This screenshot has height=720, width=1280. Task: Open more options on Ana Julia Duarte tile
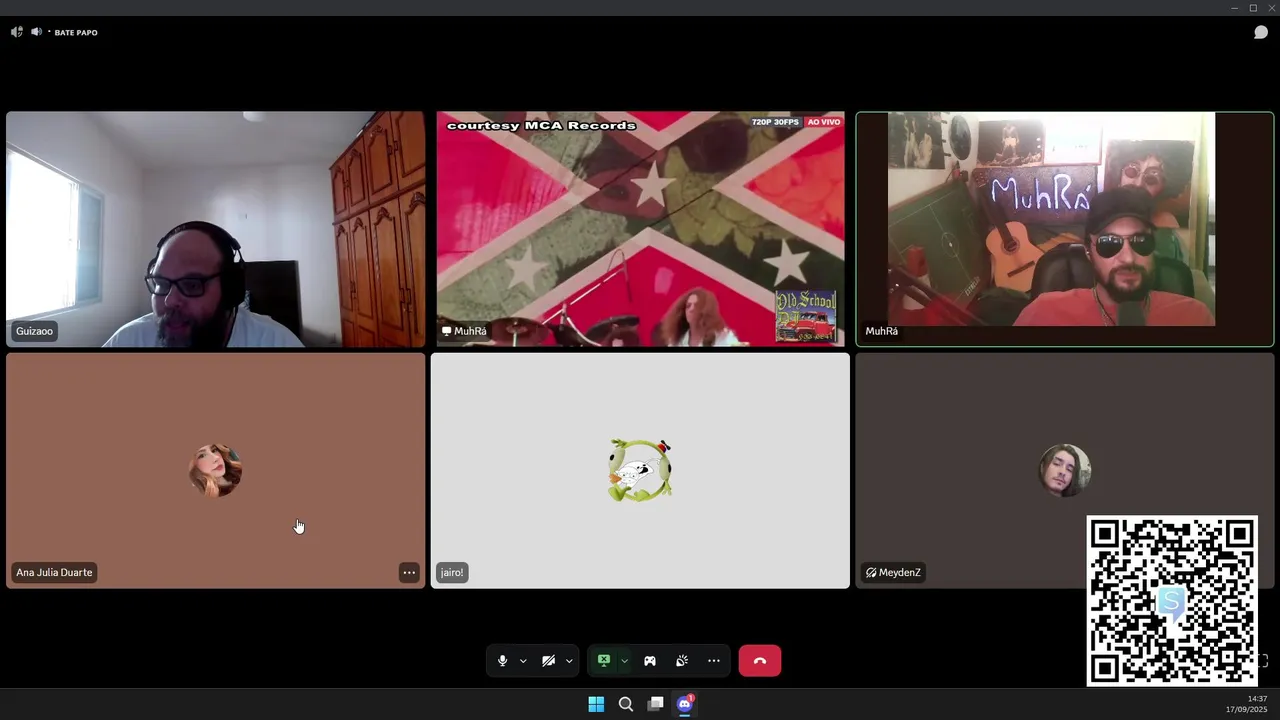pyautogui.click(x=409, y=573)
